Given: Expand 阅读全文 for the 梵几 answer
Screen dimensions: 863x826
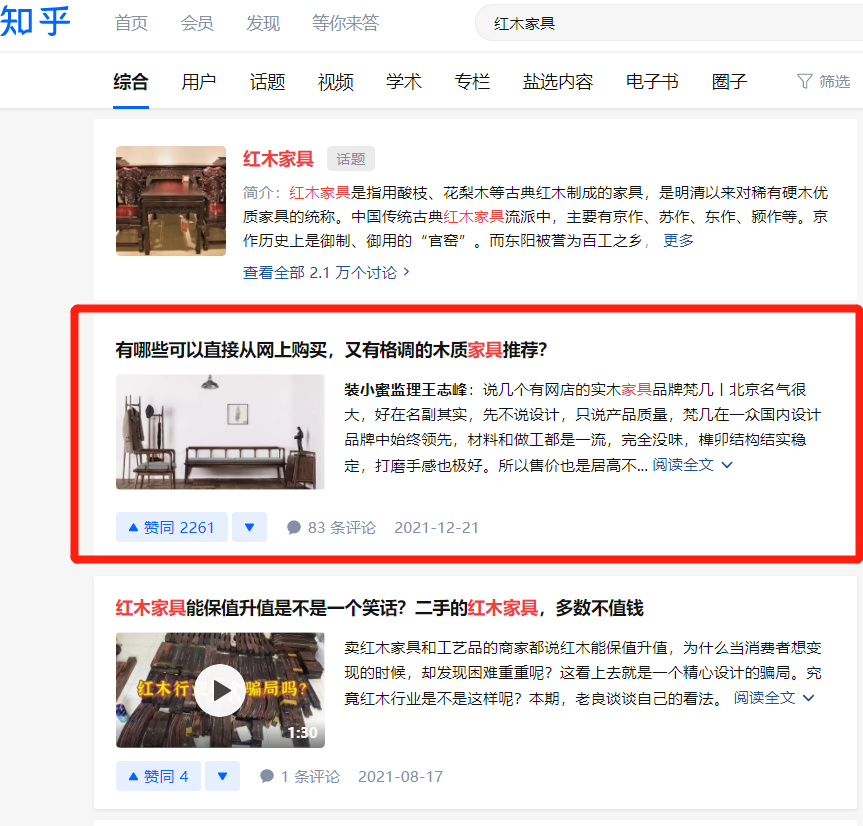Looking at the screenshot, I should (x=692, y=465).
